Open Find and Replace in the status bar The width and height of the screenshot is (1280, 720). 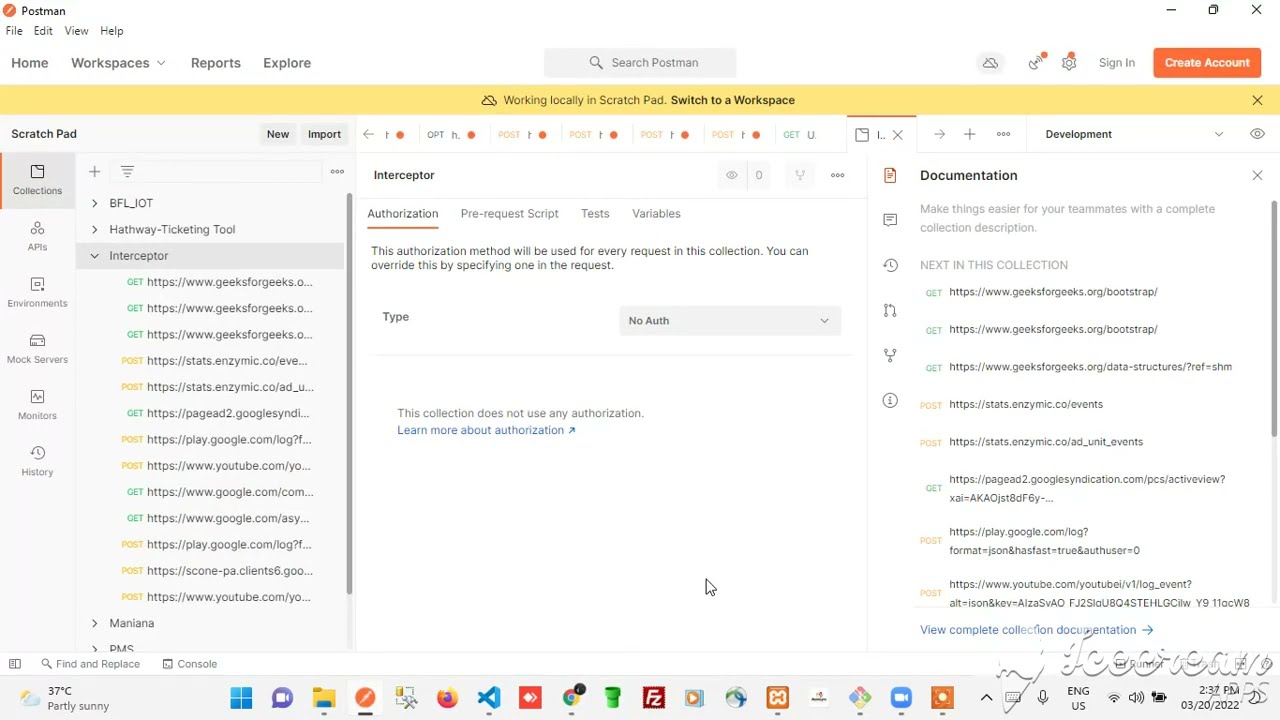point(90,664)
